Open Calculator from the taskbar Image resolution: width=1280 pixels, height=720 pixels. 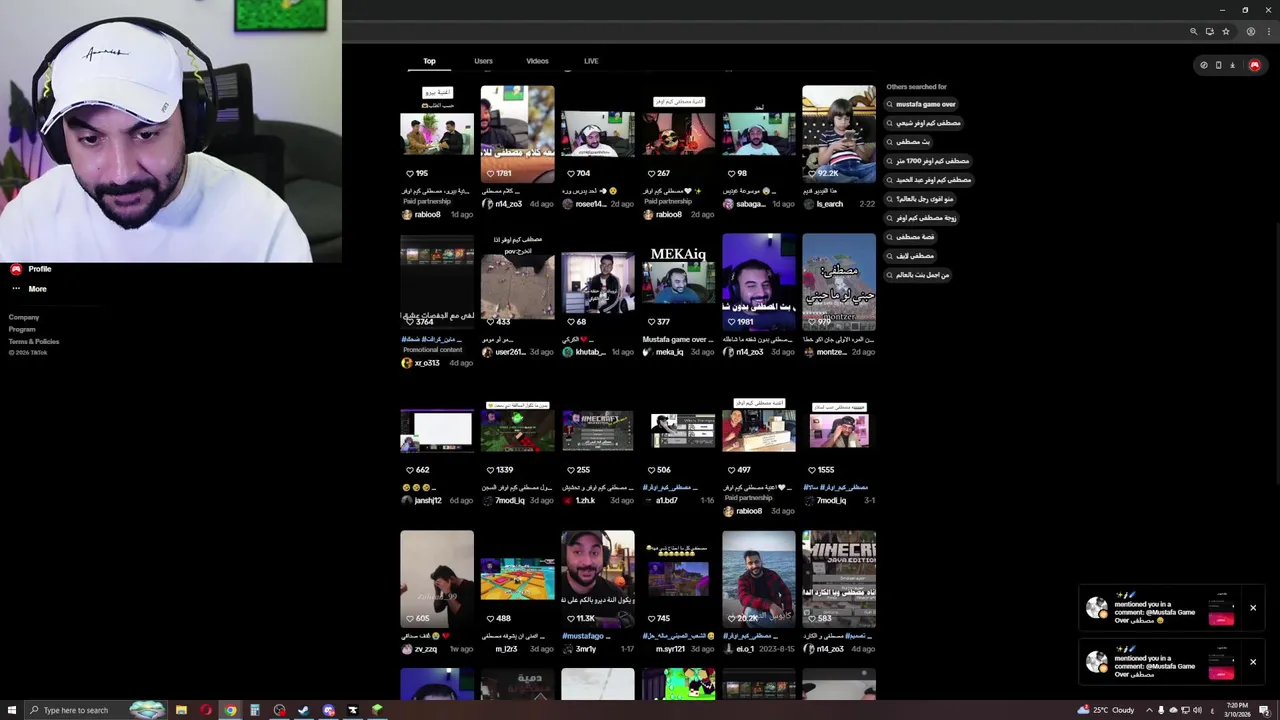(255, 710)
